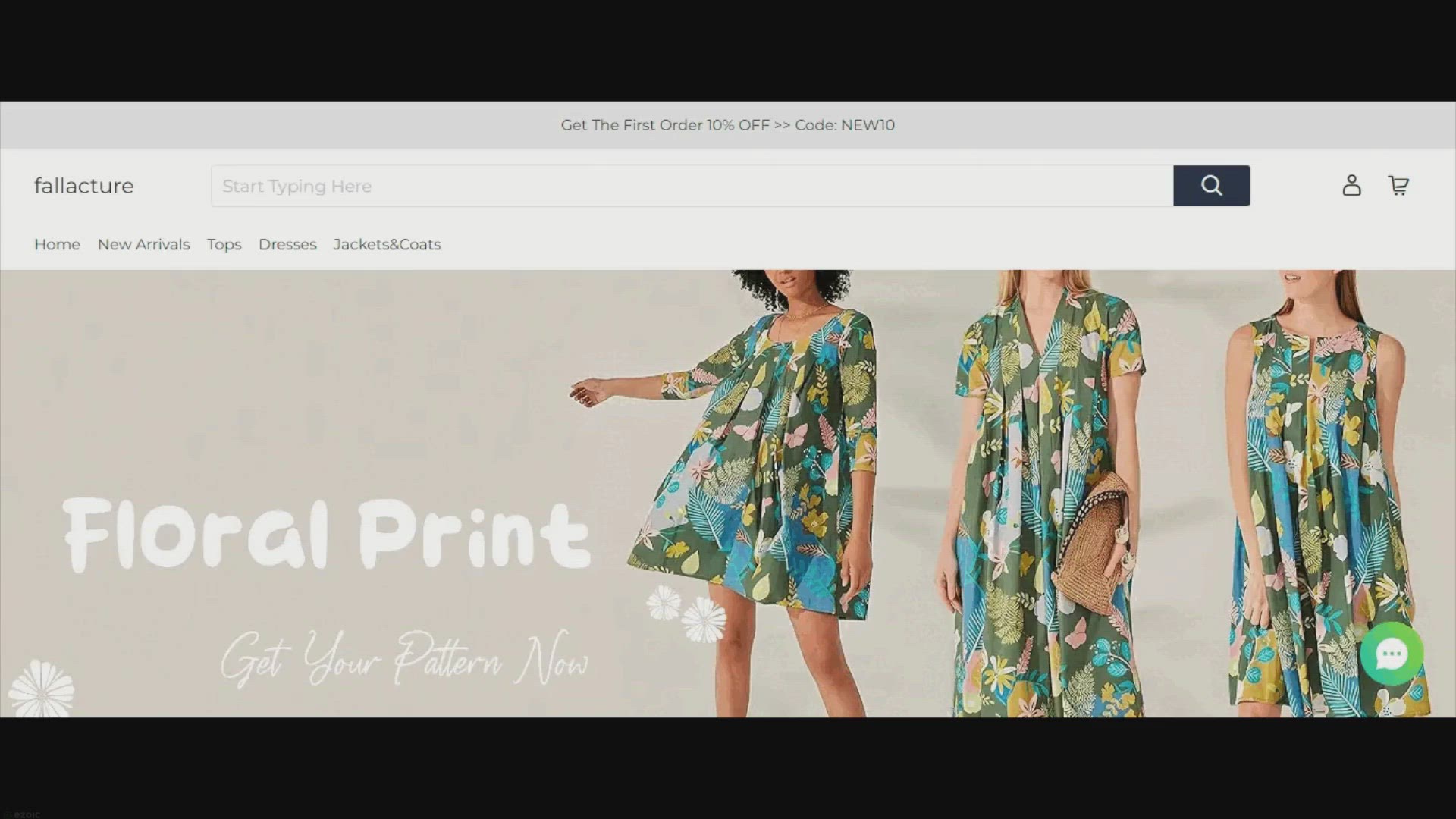
Task: Open the green live chat bubble
Action: click(1391, 654)
